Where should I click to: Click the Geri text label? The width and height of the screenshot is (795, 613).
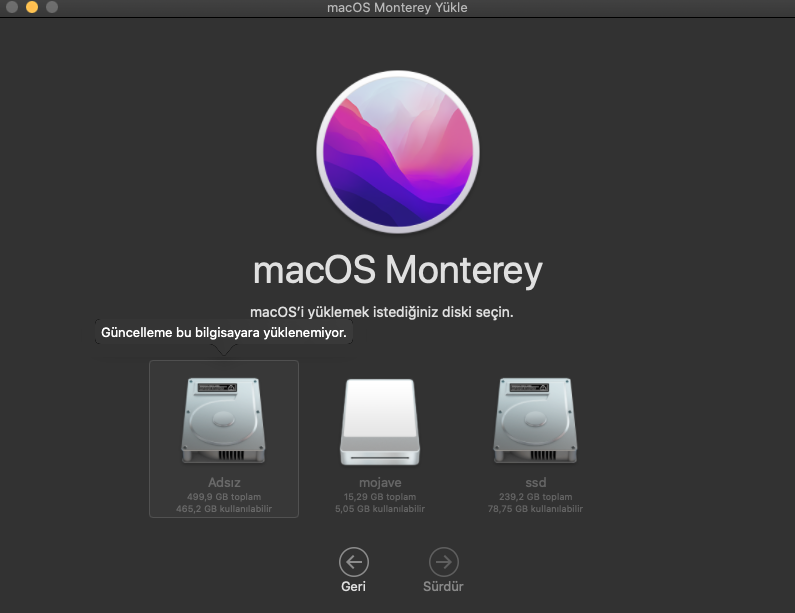(353, 586)
